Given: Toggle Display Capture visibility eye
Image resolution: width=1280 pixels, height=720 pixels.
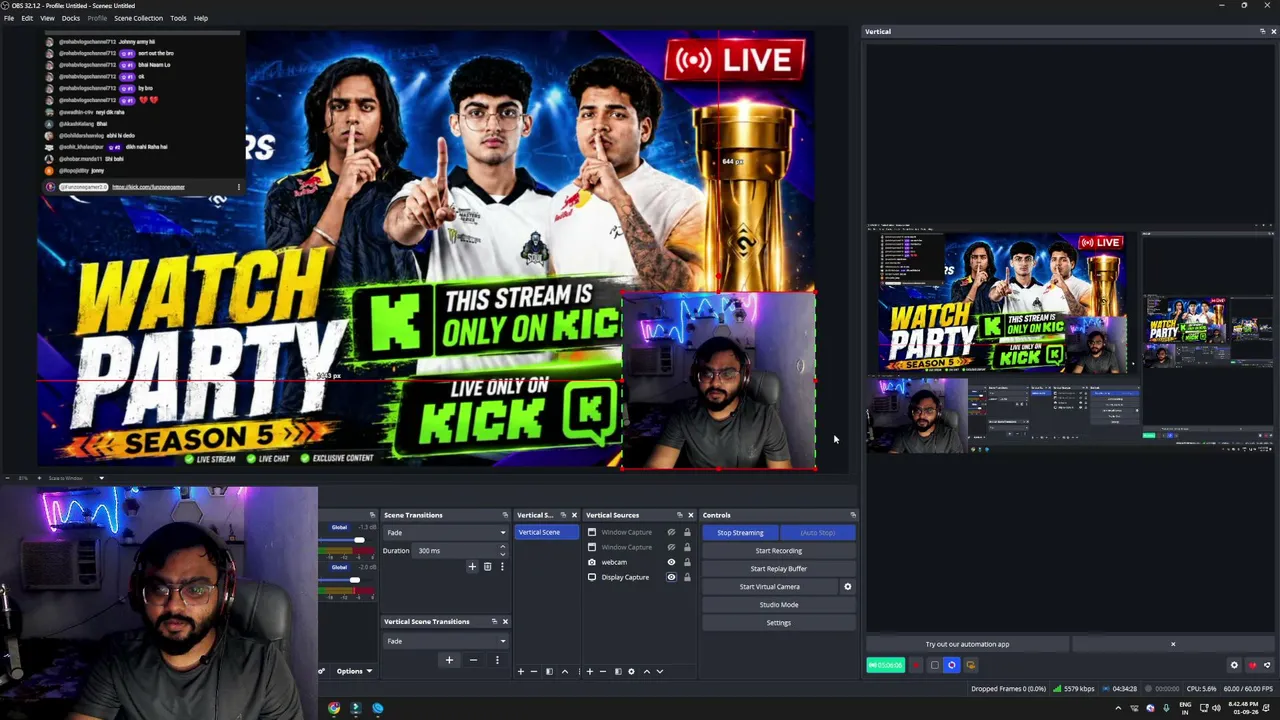Looking at the screenshot, I should click(671, 577).
